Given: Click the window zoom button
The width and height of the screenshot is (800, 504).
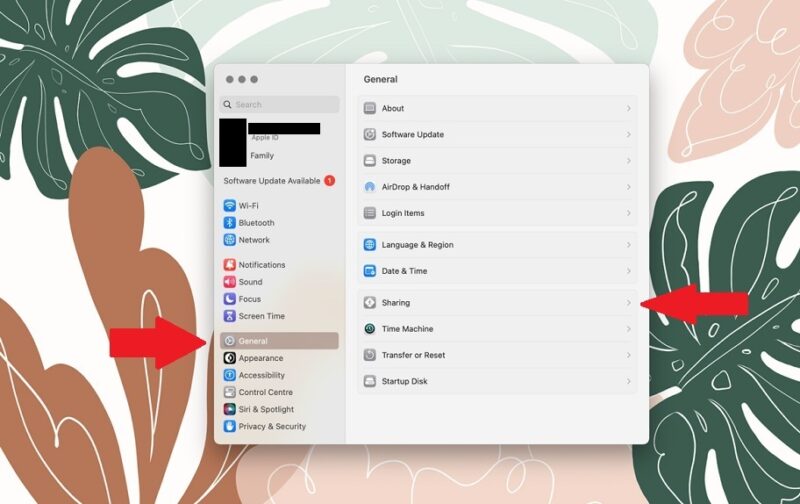Looking at the screenshot, I should click(254, 80).
